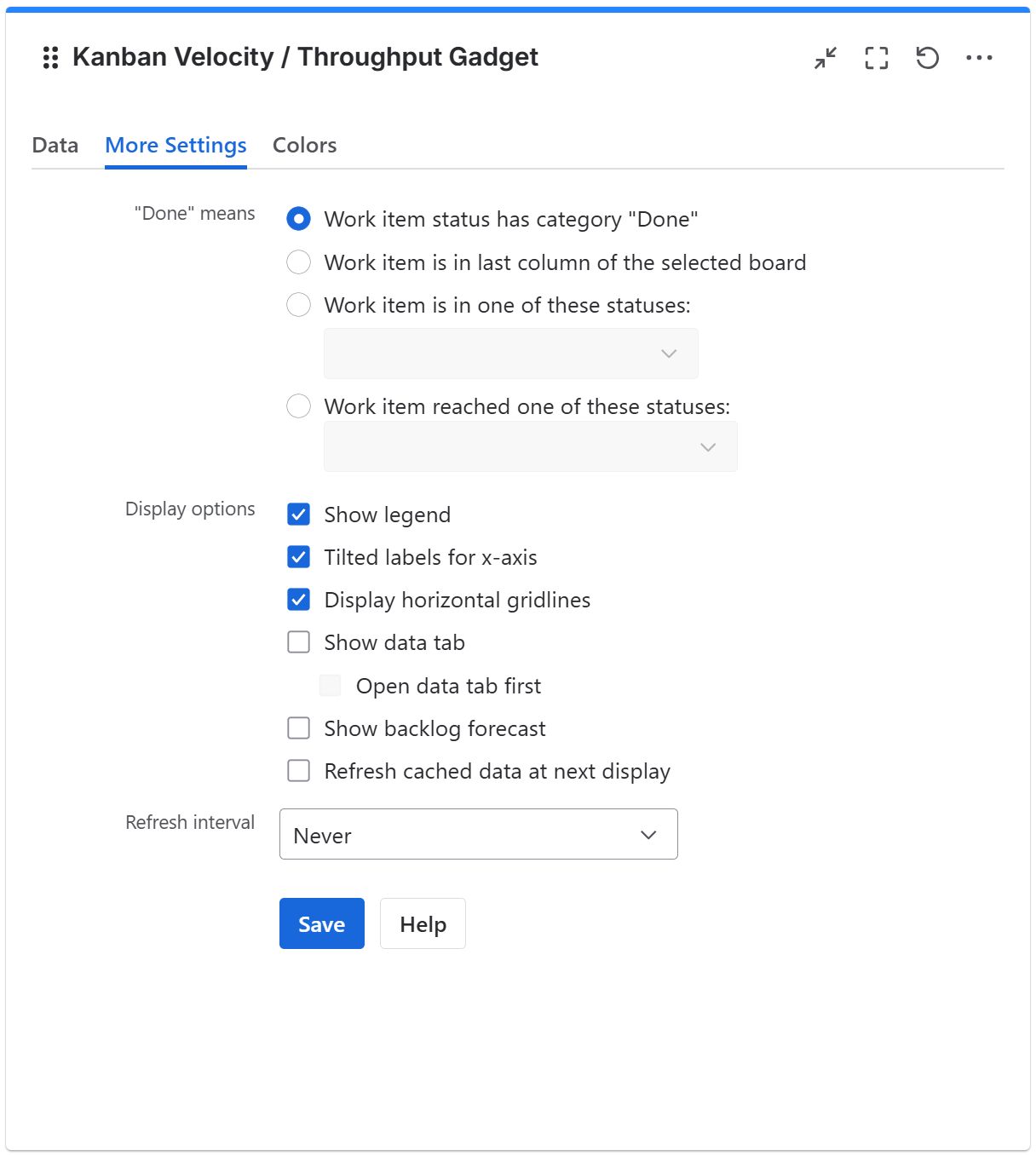Viewport: 1036px width, 1156px height.
Task: Expand the gadget to fullscreen view
Action: (877, 58)
